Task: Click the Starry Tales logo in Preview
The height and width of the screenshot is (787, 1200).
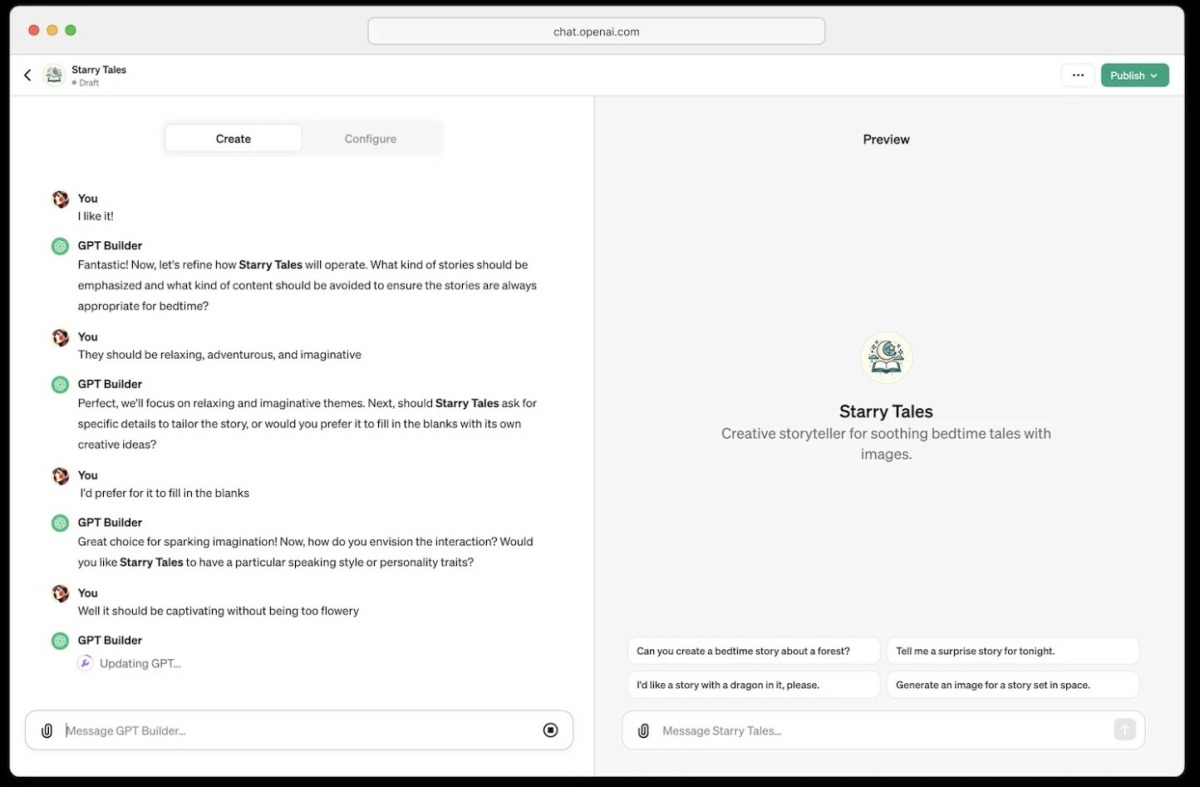Action: (x=886, y=358)
